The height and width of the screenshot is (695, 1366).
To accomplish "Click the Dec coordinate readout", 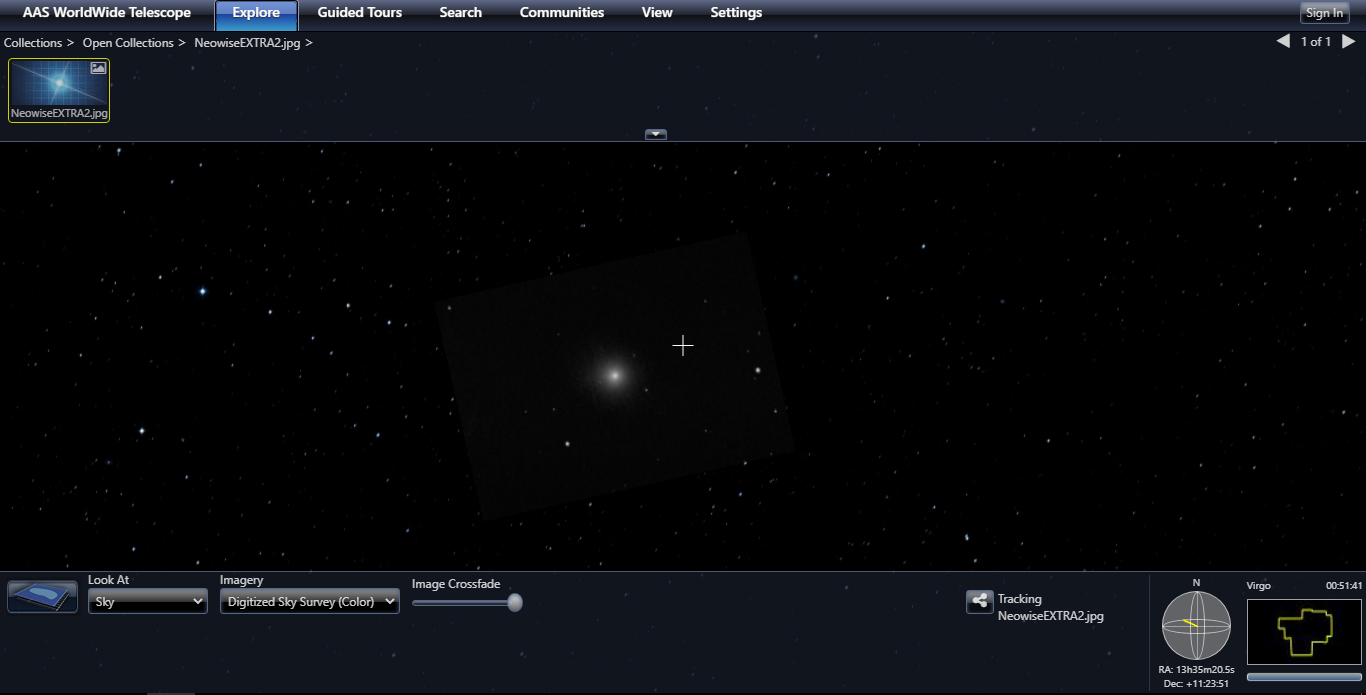I will [x=1196, y=684].
